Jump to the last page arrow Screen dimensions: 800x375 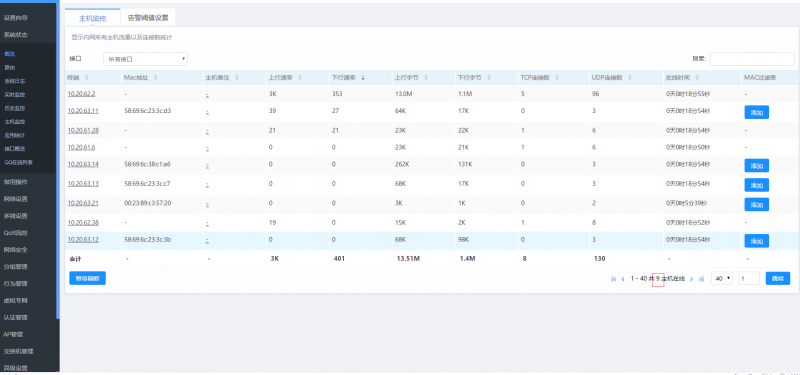click(x=701, y=279)
